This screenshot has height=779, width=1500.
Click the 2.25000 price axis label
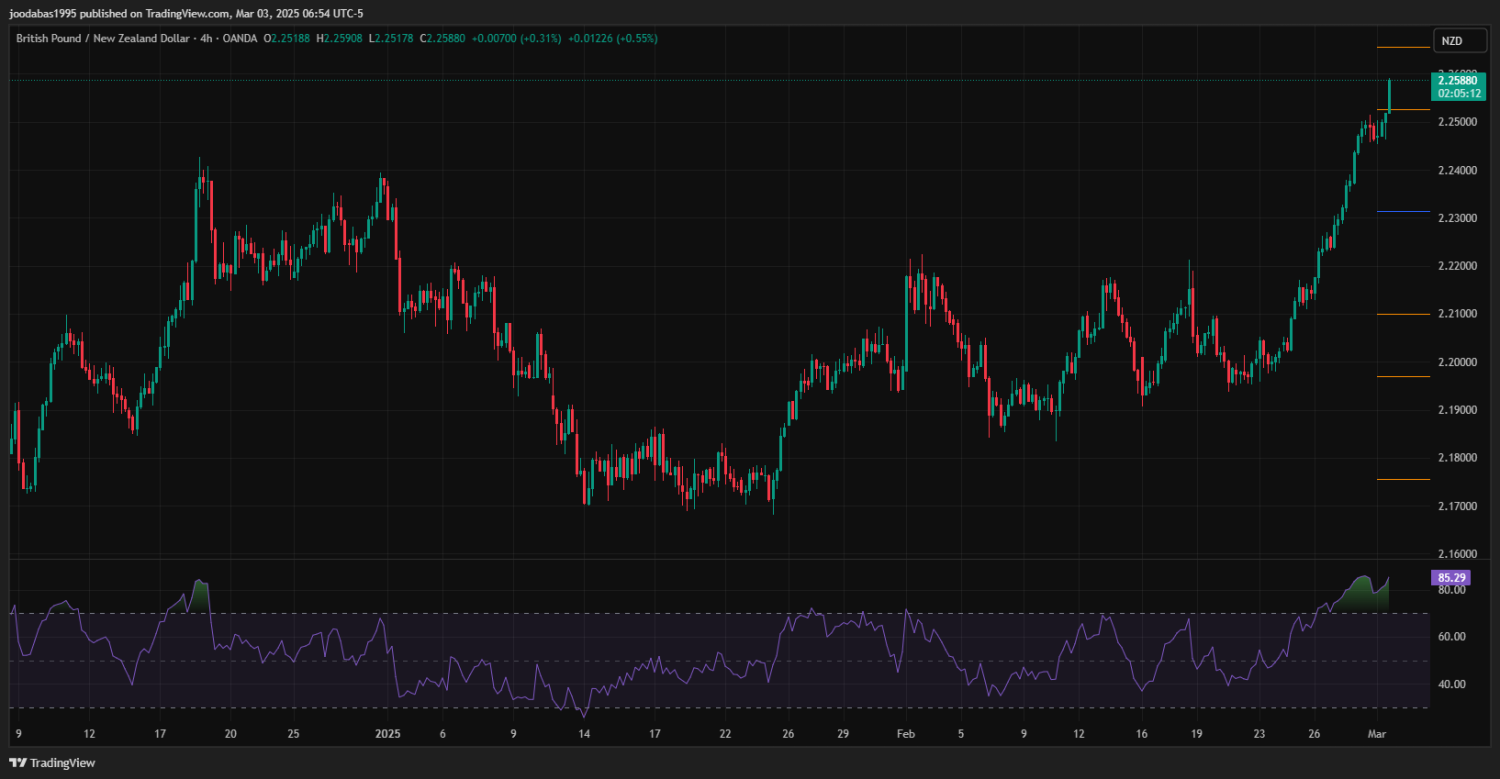(1457, 122)
